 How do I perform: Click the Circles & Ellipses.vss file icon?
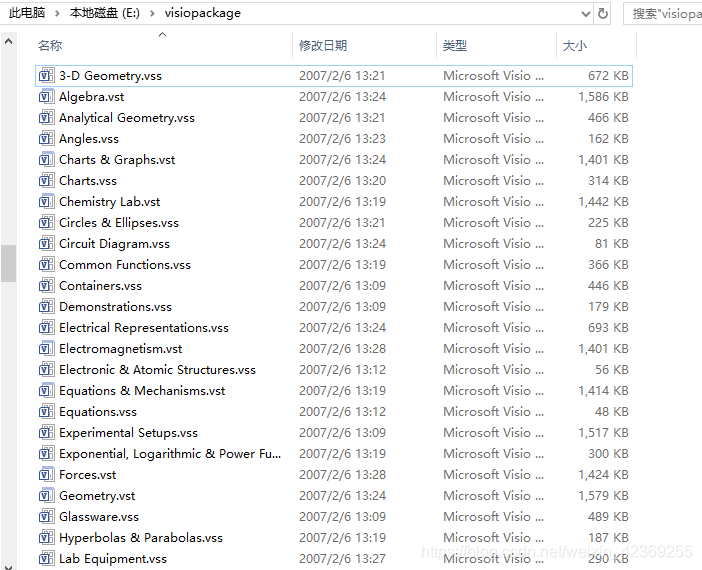[x=46, y=223]
